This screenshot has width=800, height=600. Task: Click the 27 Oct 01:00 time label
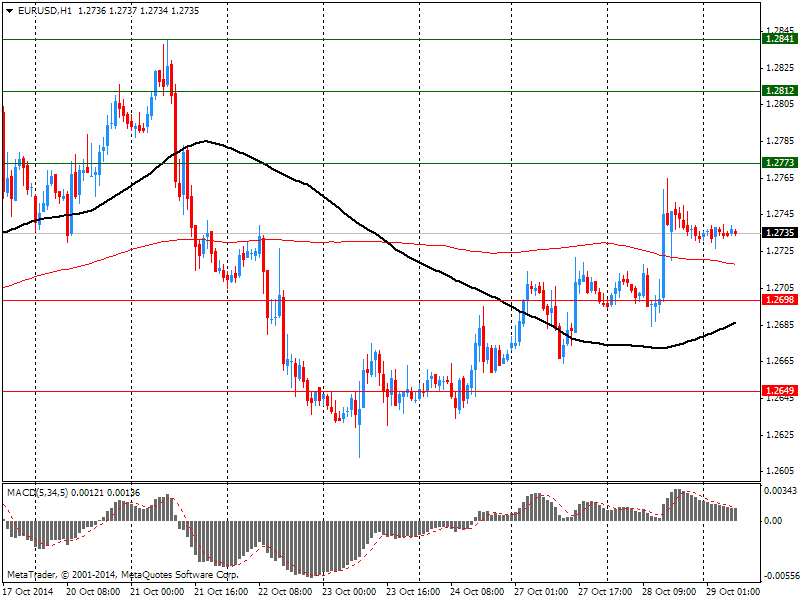(541, 592)
